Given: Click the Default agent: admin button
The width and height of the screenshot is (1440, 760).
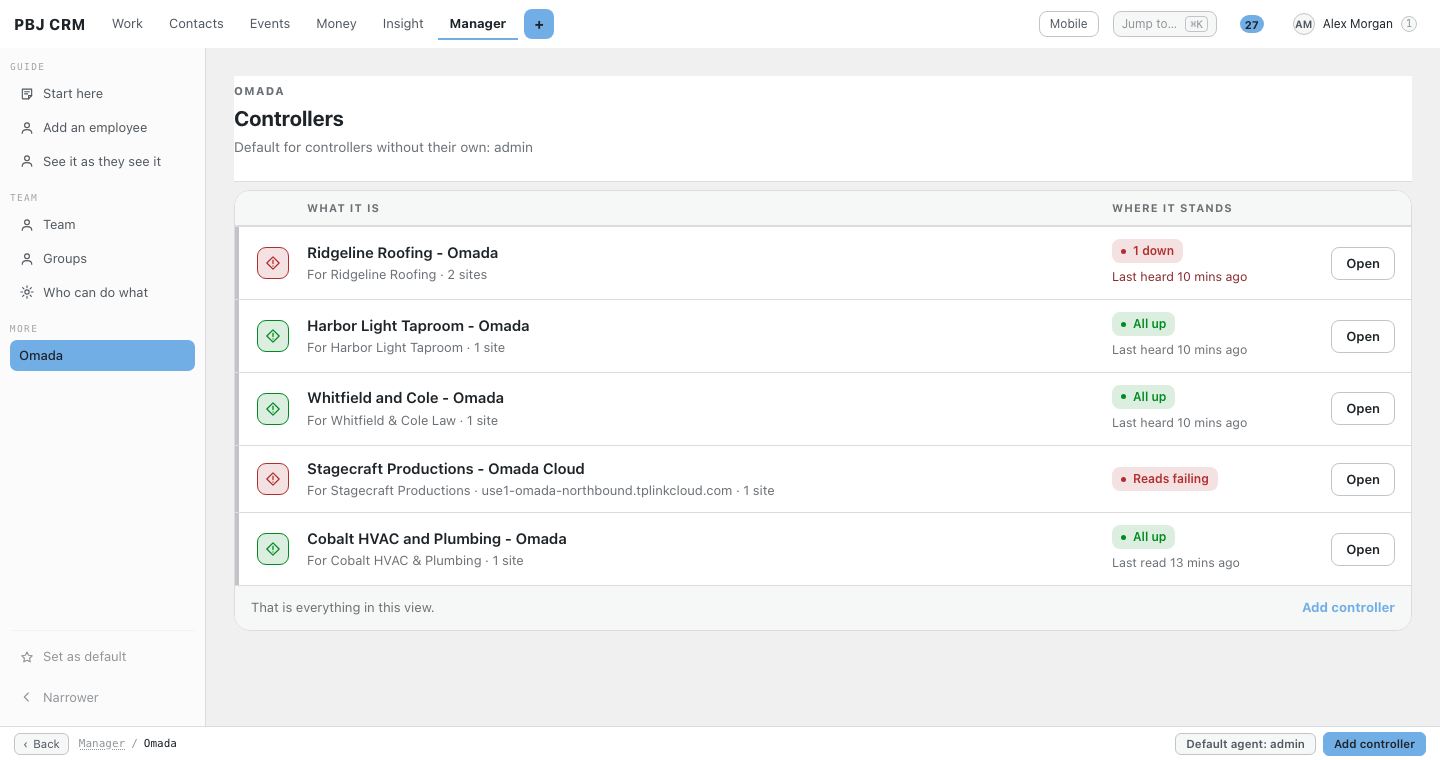Looking at the screenshot, I should (1245, 744).
